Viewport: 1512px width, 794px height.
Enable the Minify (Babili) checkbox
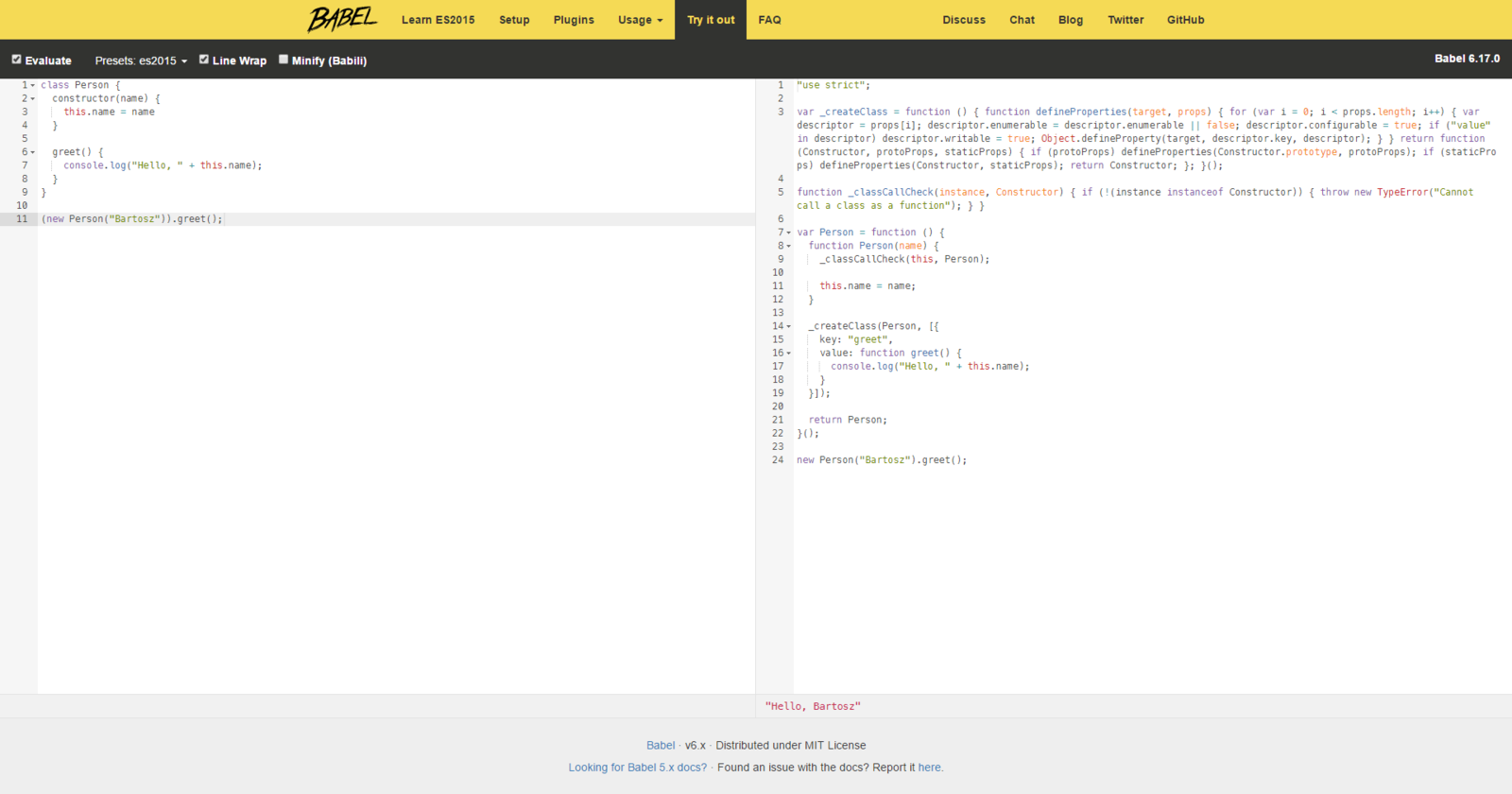coord(283,60)
